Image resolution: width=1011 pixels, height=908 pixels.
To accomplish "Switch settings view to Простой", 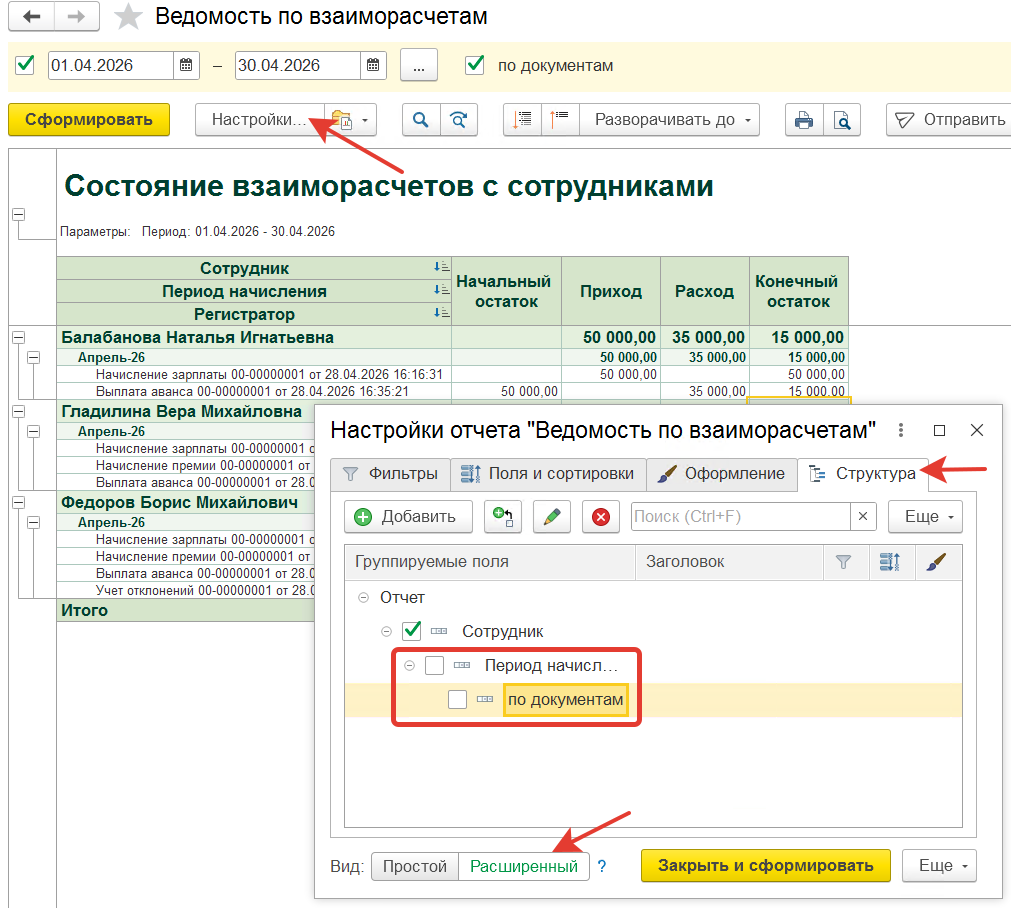I will [415, 866].
